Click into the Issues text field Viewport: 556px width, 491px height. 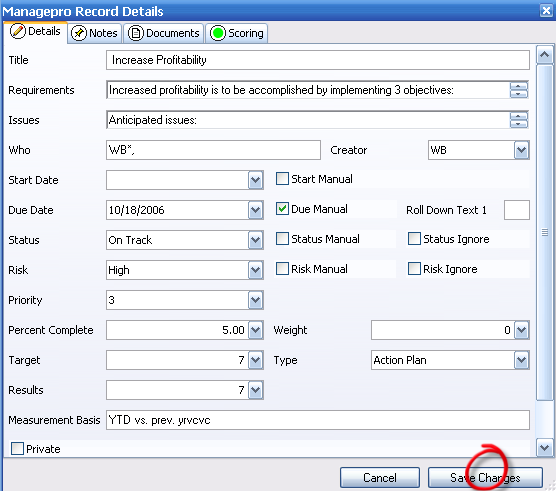pyautogui.click(x=308, y=120)
